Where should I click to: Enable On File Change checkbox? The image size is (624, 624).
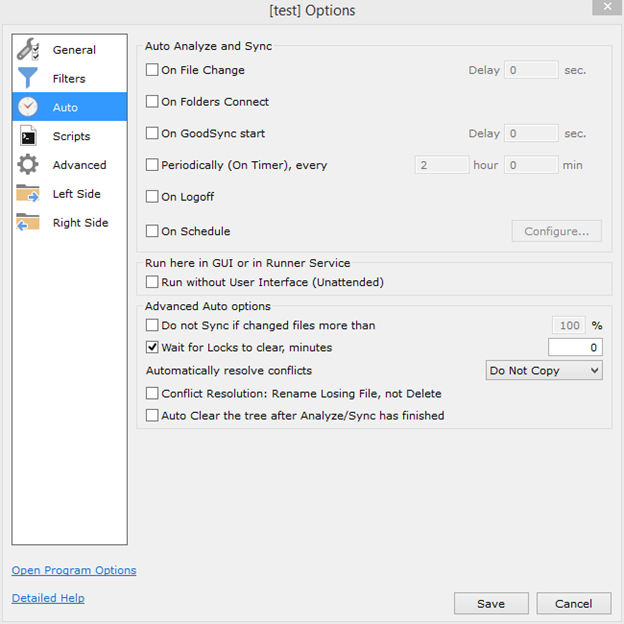[152, 70]
